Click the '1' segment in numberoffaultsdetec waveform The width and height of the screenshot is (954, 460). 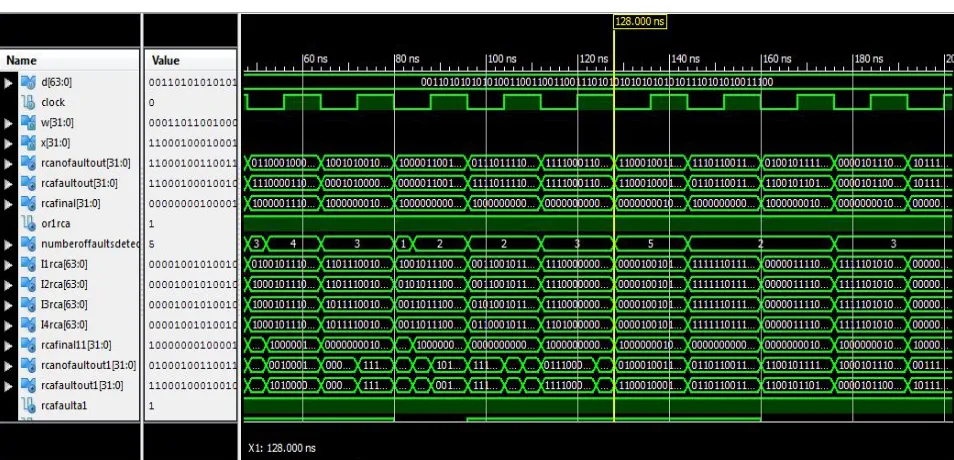403,244
